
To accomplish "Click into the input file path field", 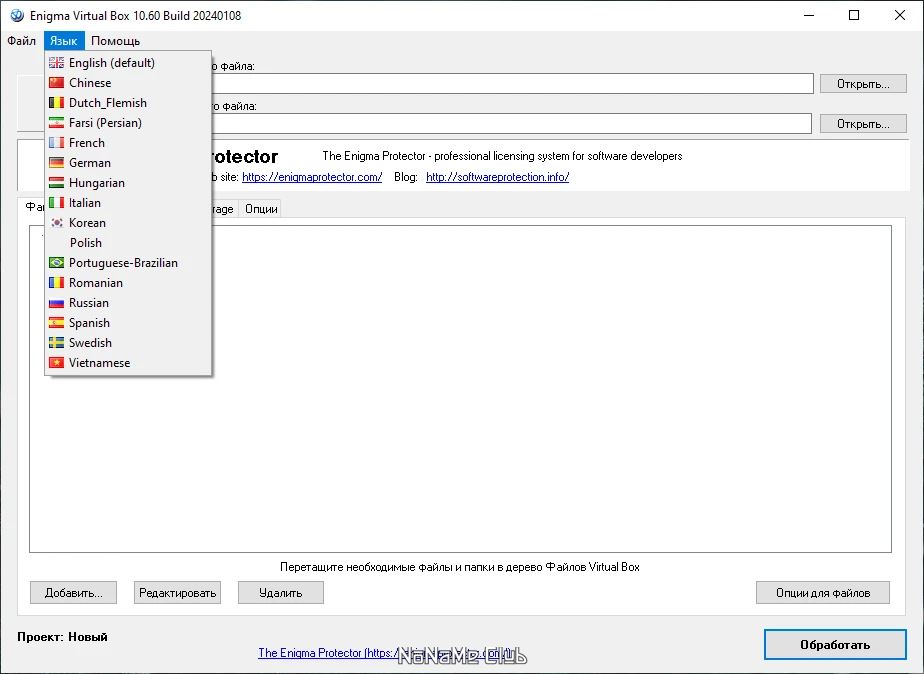I will tap(512, 84).
